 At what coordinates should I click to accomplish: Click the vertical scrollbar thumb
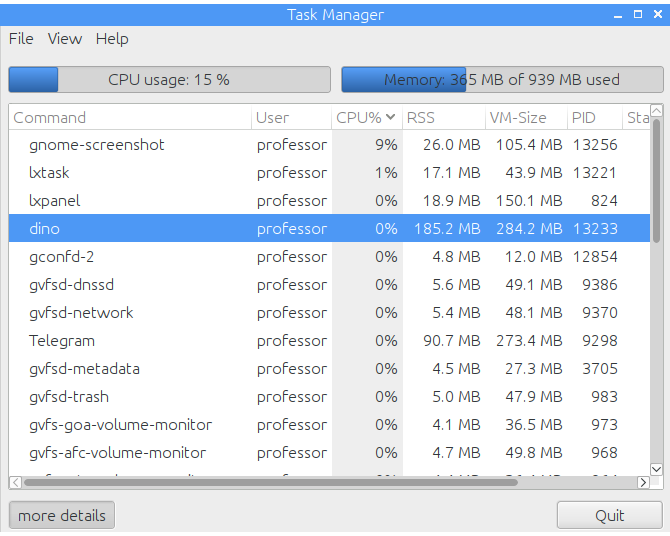656,181
